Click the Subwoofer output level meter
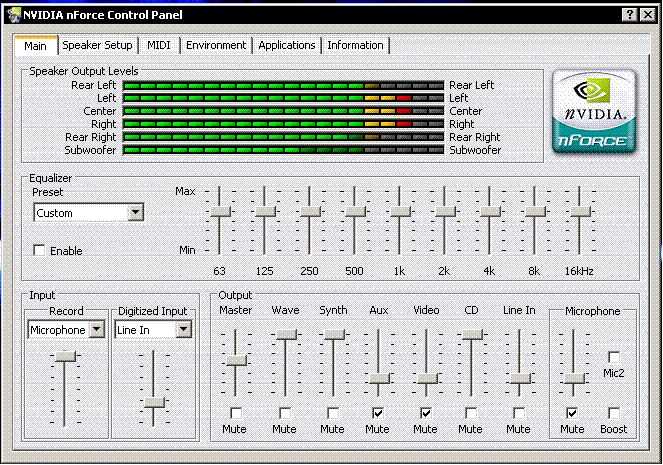Image resolution: width=663 pixels, height=465 pixels. tap(283, 150)
